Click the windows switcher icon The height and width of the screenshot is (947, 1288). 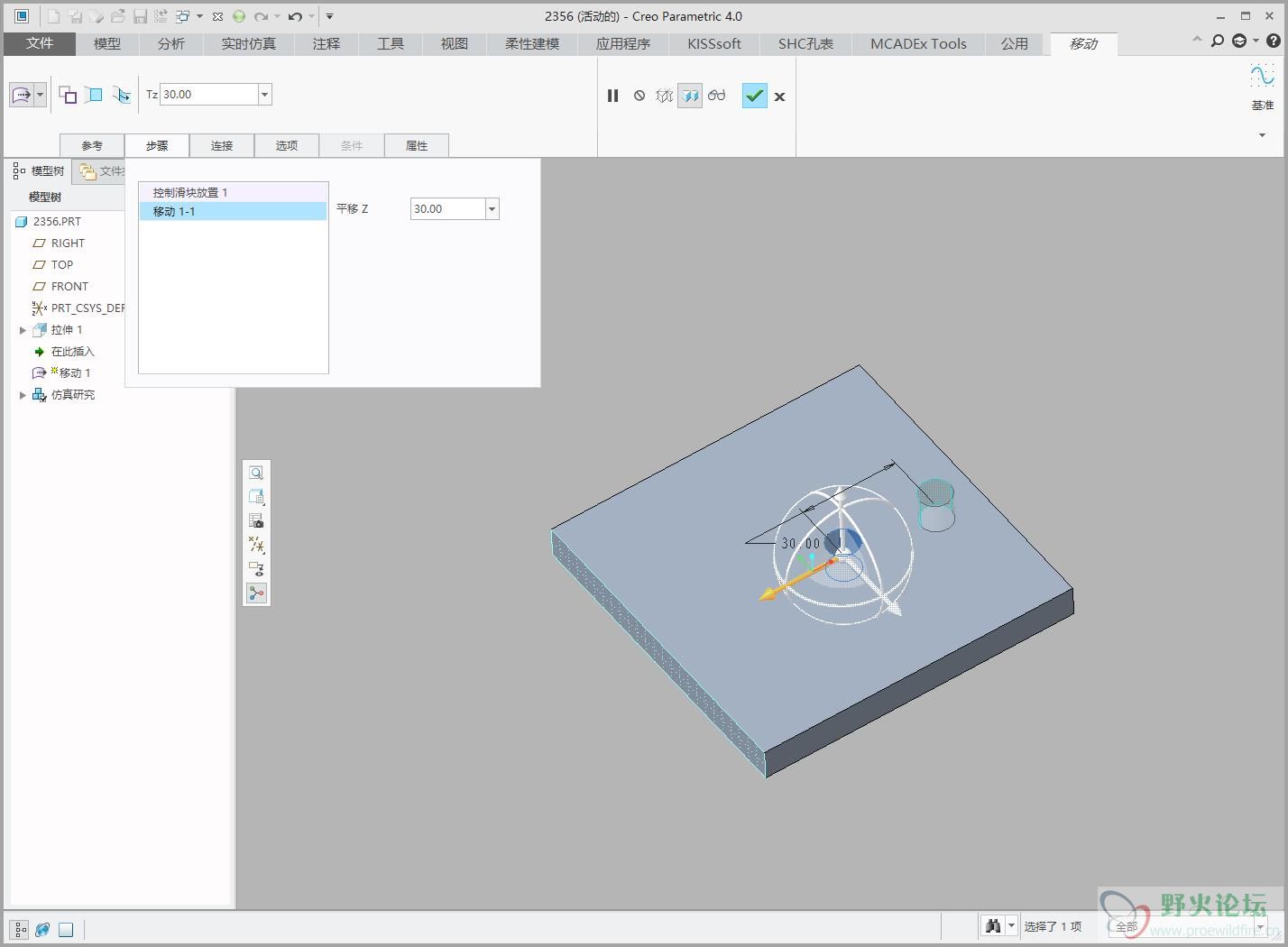click(x=182, y=16)
